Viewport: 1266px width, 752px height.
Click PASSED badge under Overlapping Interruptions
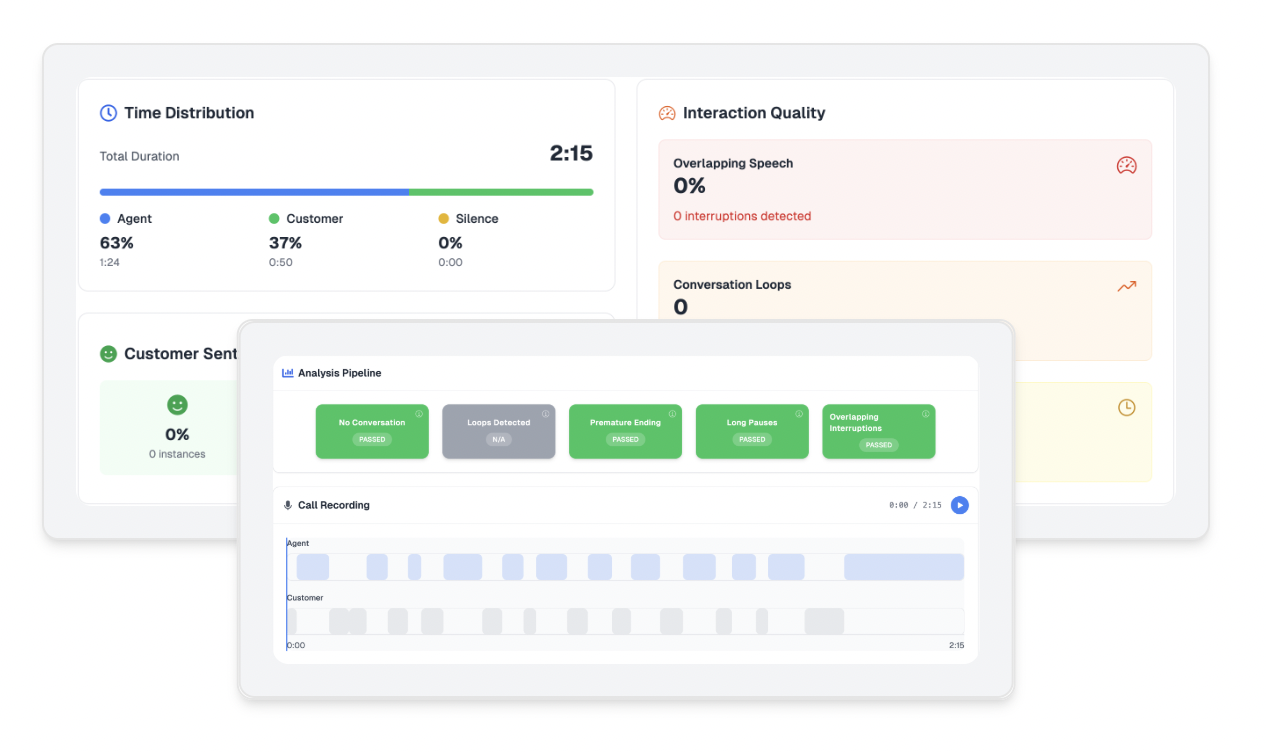(879, 445)
